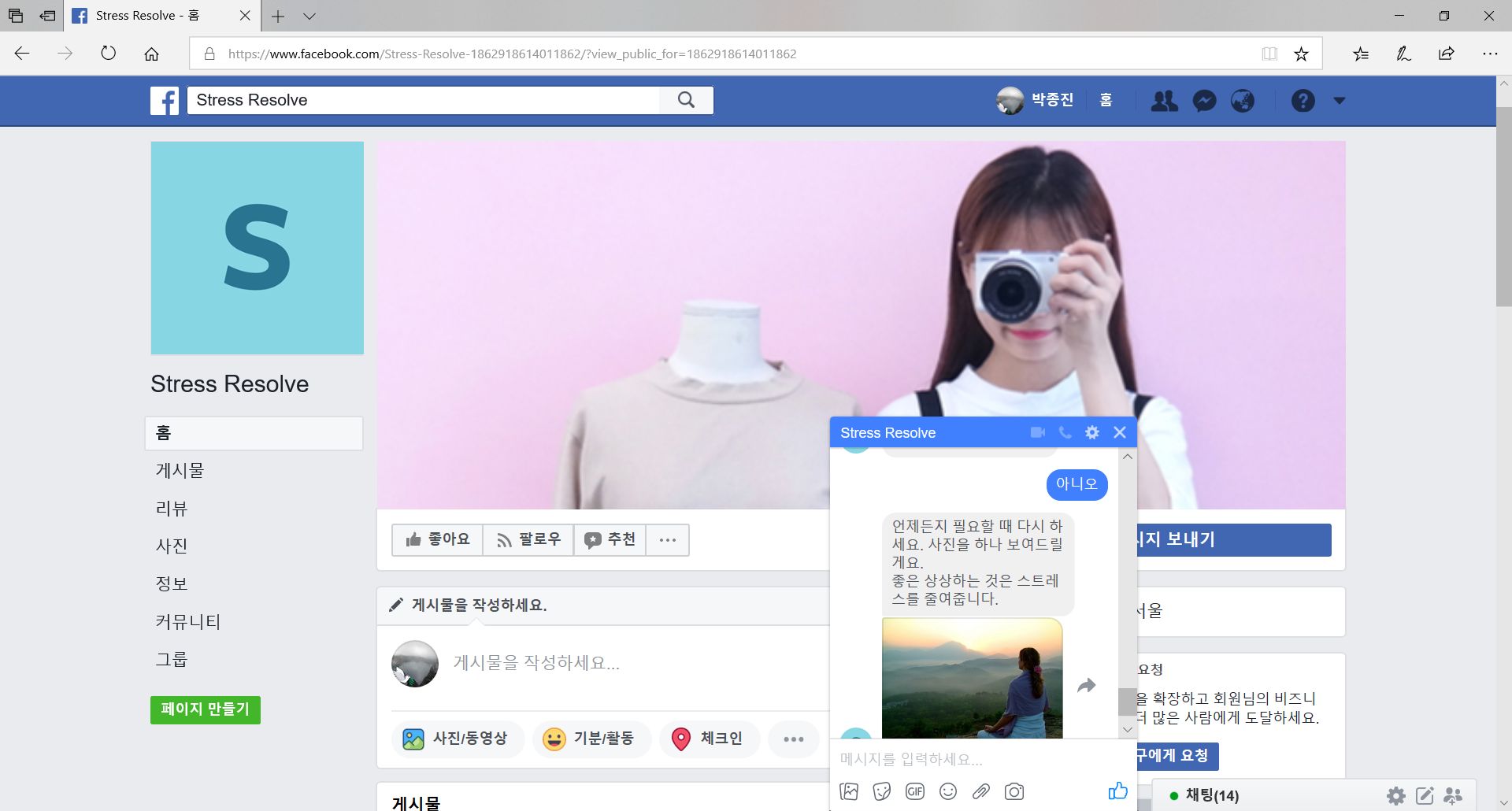Click the Facebook logo icon

point(165,101)
